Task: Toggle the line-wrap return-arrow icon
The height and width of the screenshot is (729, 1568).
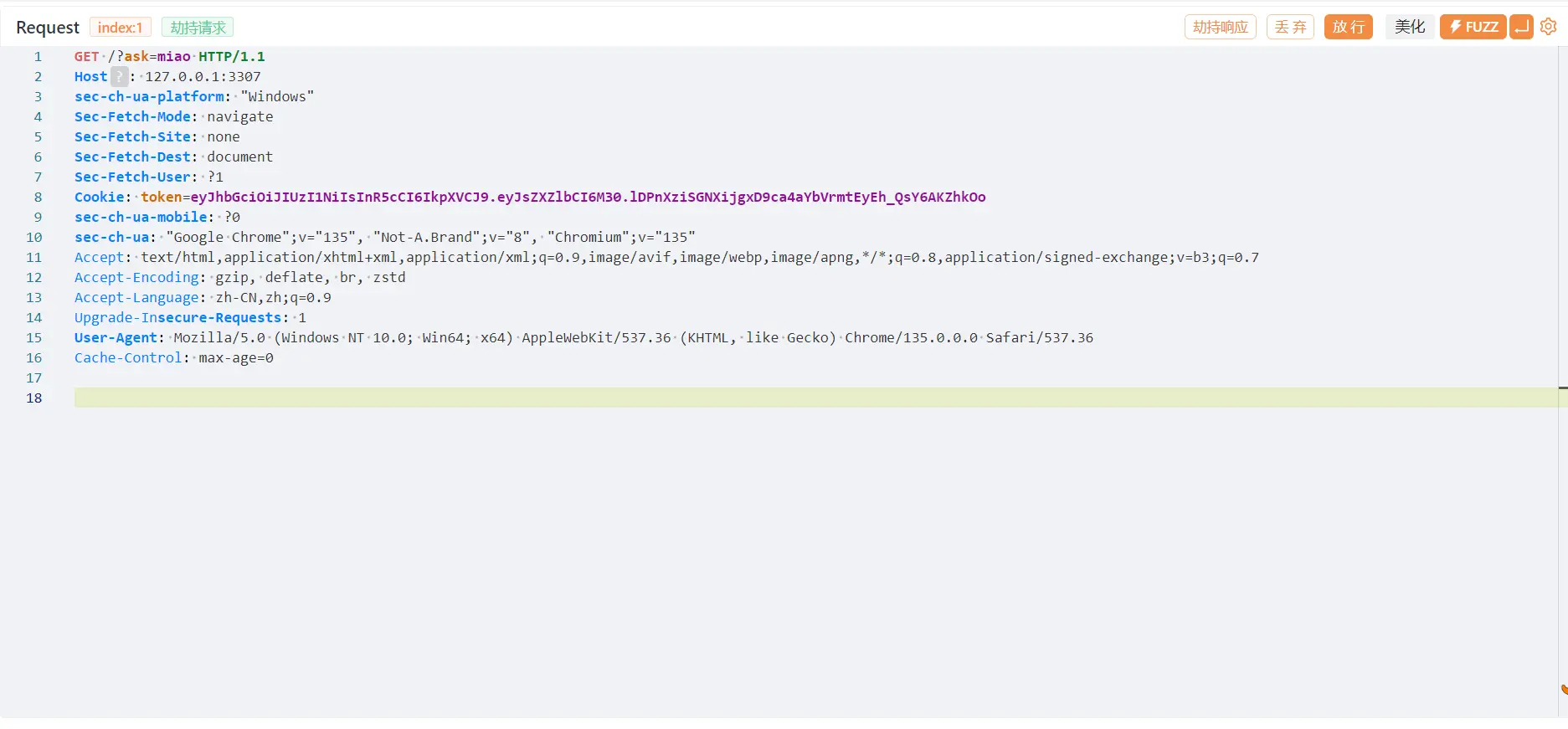Action: pos(1521,27)
